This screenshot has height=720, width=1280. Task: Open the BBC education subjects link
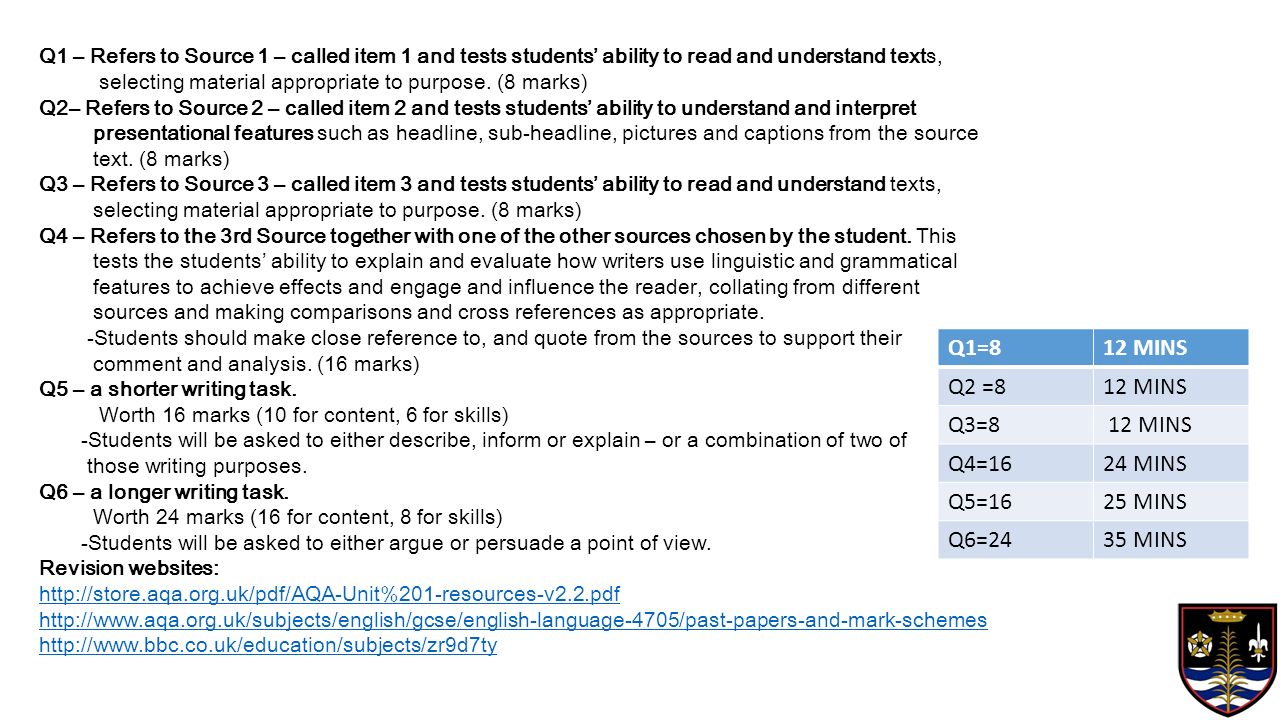[268, 646]
